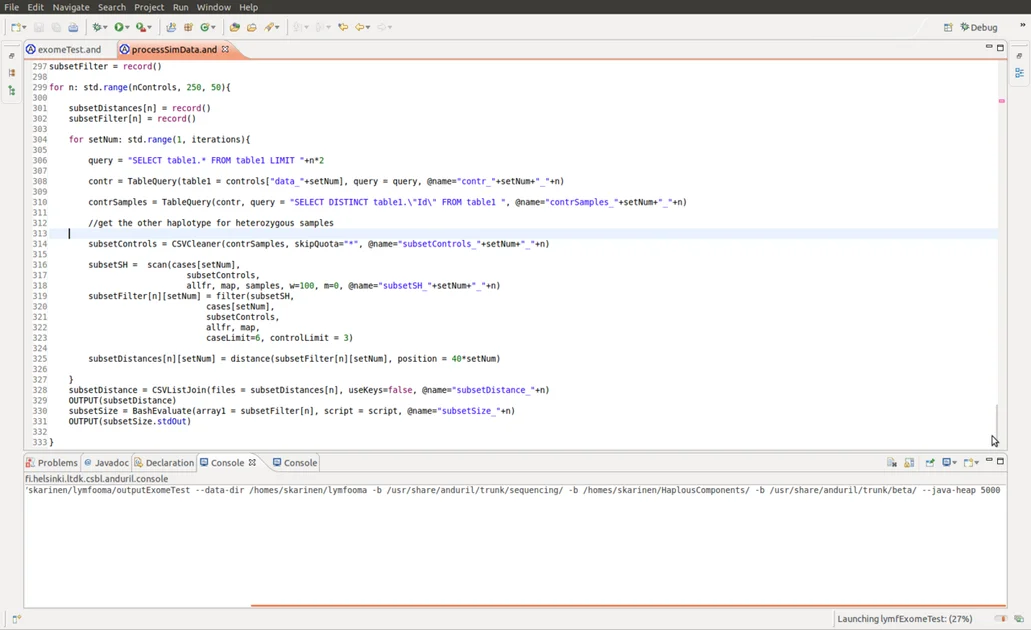Switch to the Debug perspective
Image resolution: width=1031 pixels, height=630 pixels.
[977, 28]
